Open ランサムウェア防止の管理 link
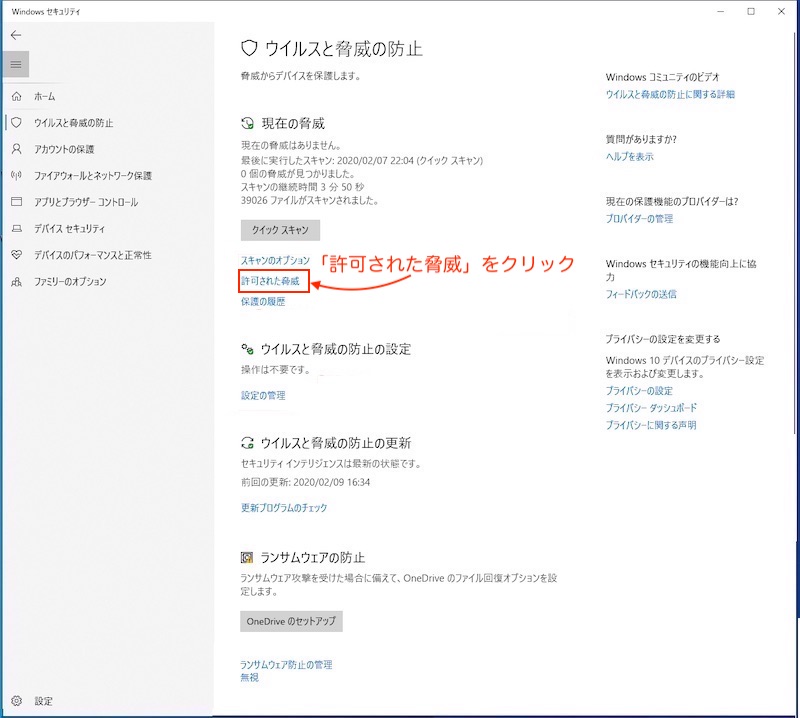Viewport: 800px width, 718px height. click(x=286, y=664)
